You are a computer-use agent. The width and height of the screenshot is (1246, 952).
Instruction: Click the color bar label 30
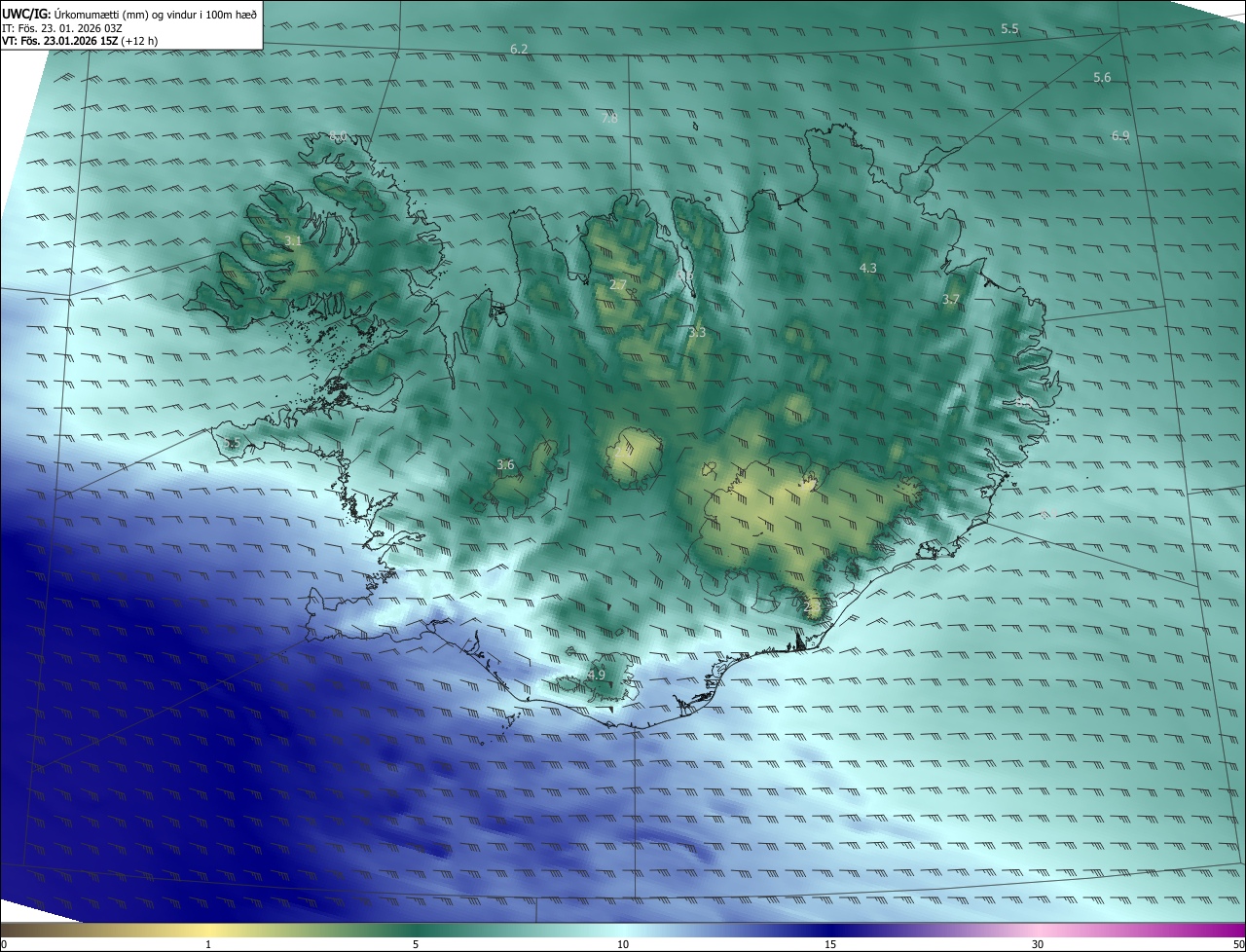1038,944
